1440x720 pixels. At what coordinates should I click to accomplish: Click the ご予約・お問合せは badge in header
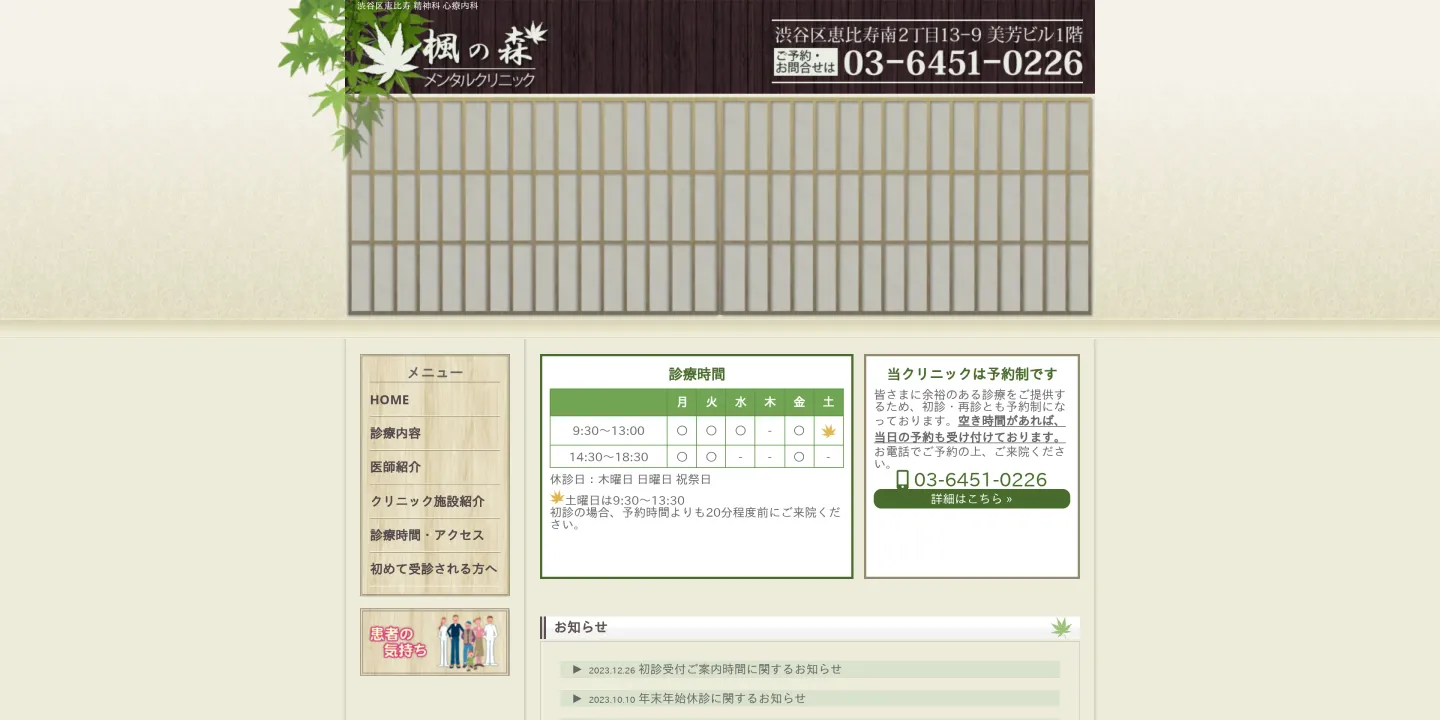805,65
